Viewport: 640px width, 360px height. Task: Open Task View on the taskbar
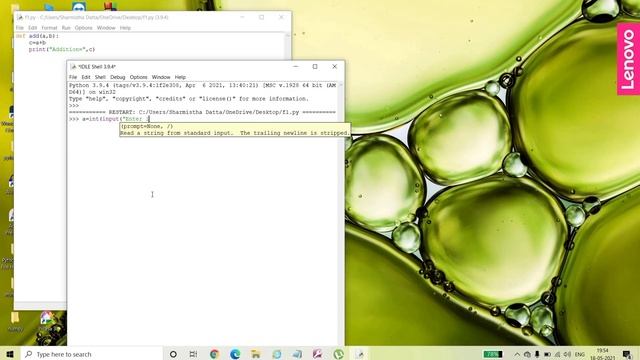coord(193,354)
